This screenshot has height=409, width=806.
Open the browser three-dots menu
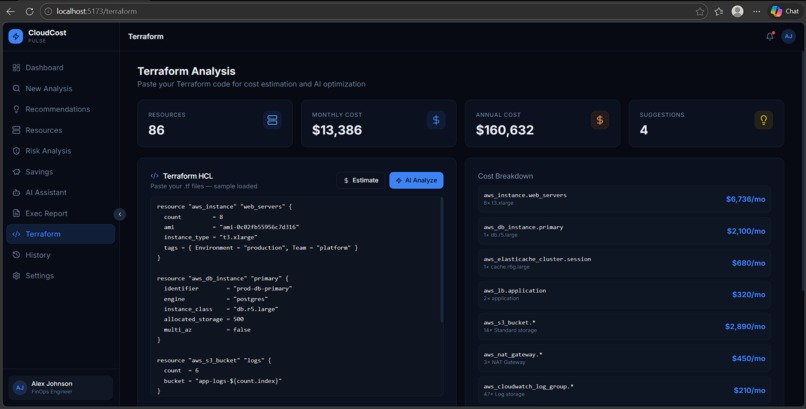(x=756, y=11)
